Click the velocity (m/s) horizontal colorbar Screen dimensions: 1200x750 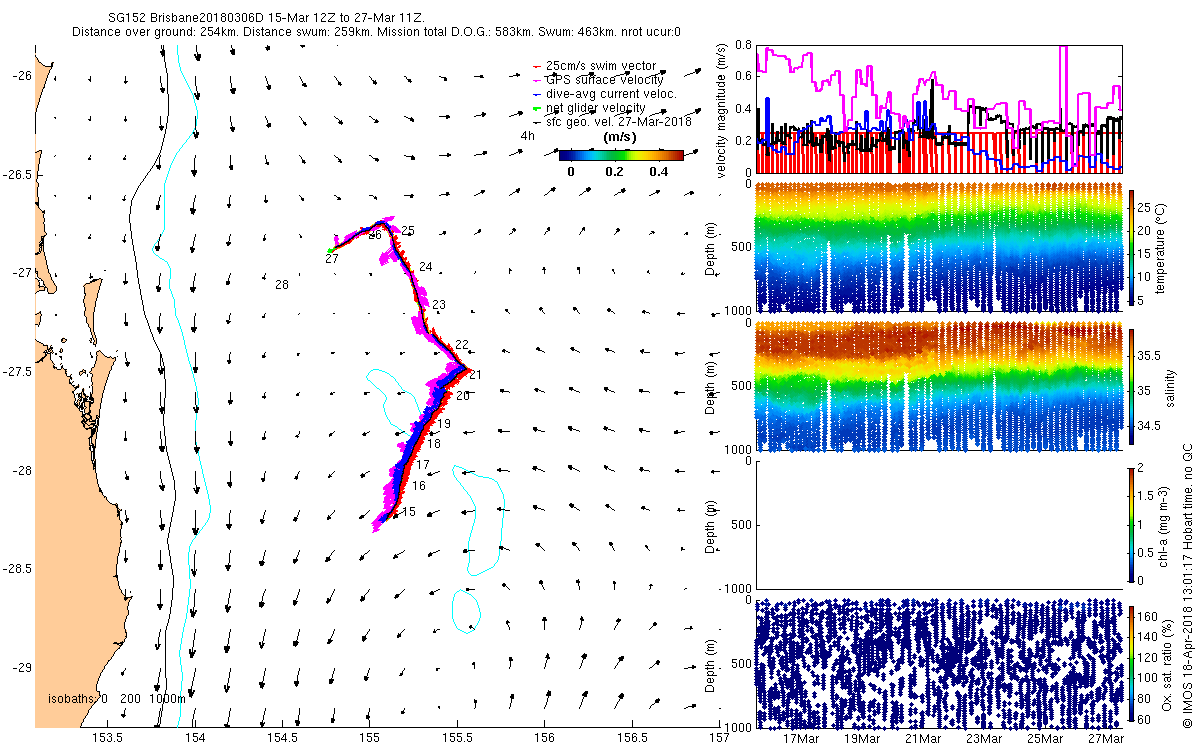pyautogui.click(x=621, y=155)
